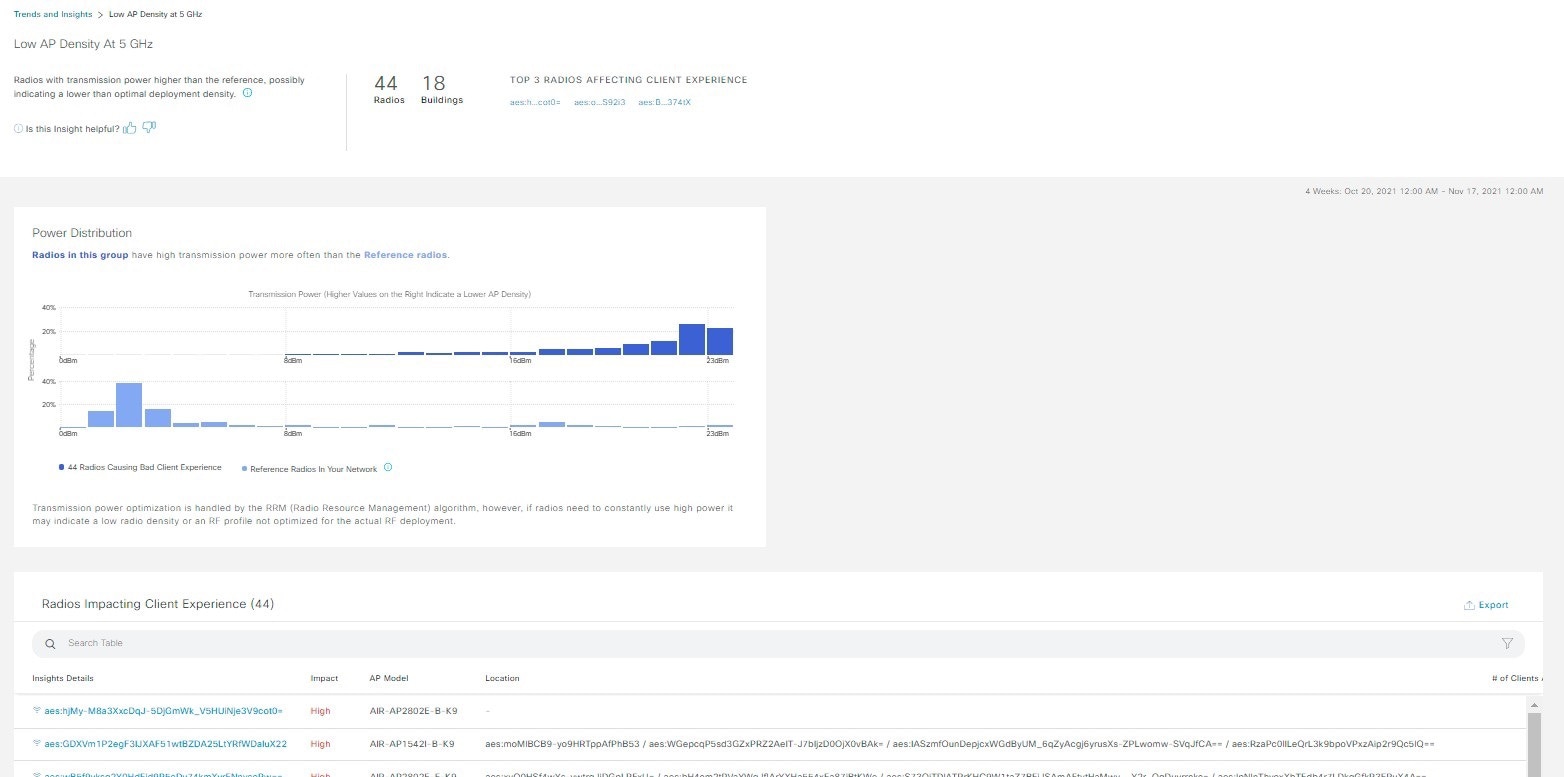Open radio aes:hjMy-M8a3XxcDqJ row link
This screenshot has height=777, width=1564.
click(x=164, y=711)
